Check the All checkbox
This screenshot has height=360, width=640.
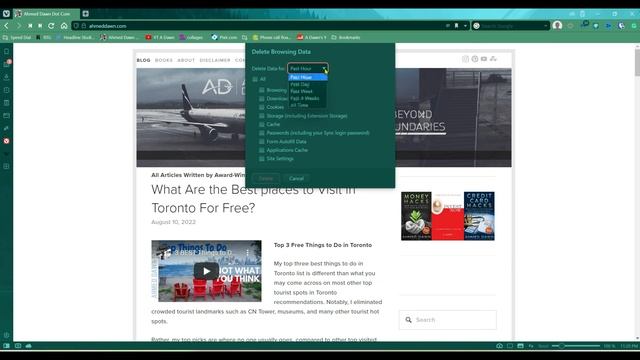coord(255,79)
